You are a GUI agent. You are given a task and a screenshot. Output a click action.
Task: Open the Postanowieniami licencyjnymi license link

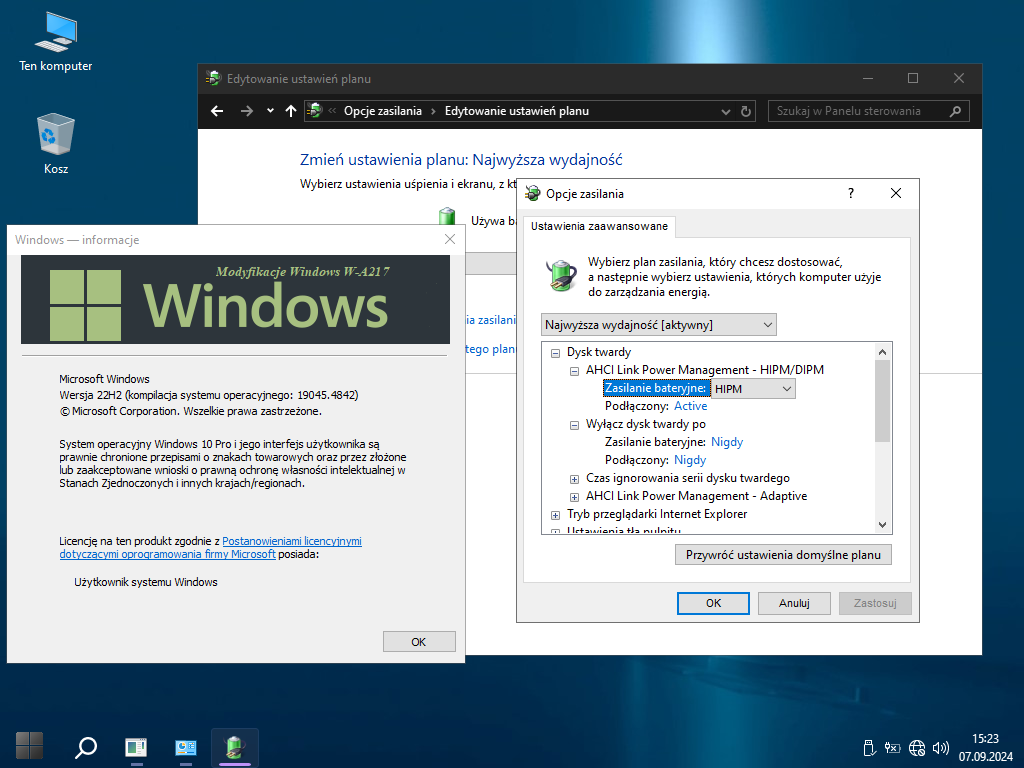[x=292, y=541]
